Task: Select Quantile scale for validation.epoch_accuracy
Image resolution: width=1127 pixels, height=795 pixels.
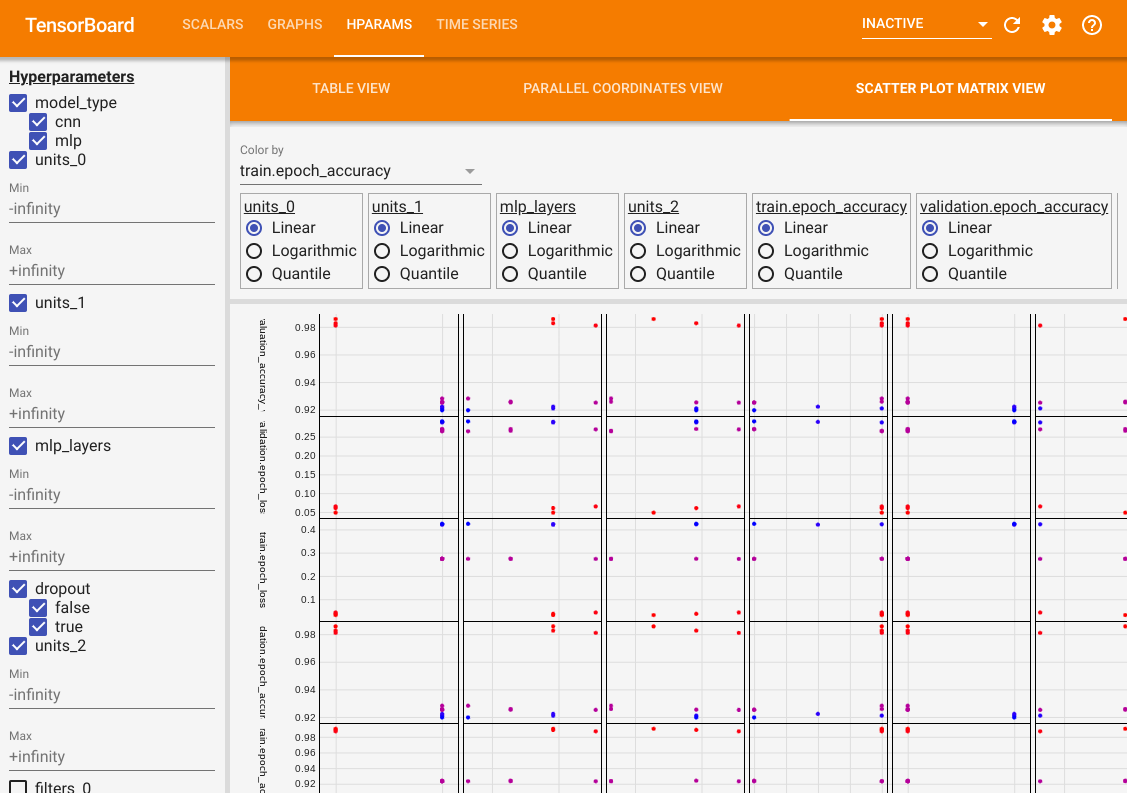Action: point(929,274)
